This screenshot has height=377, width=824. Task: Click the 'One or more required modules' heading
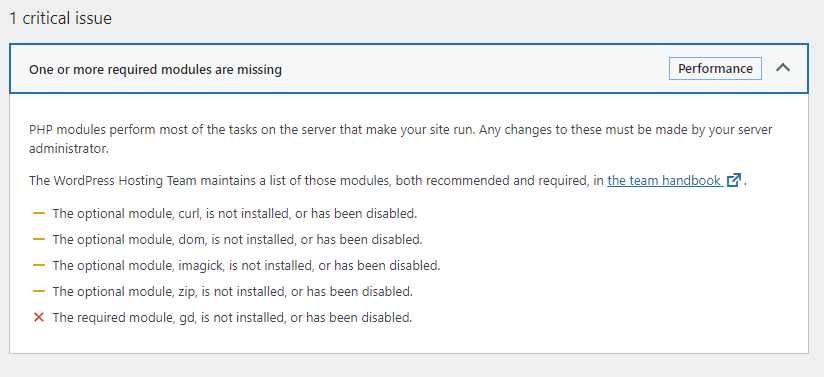pos(156,69)
